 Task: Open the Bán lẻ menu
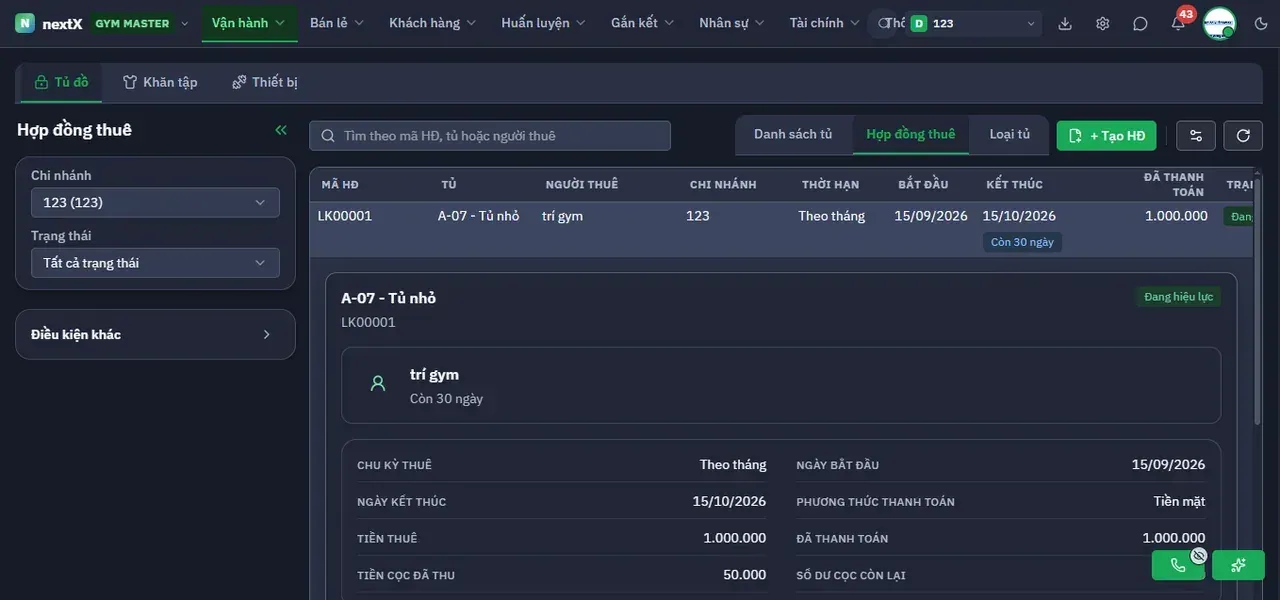click(337, 23)
